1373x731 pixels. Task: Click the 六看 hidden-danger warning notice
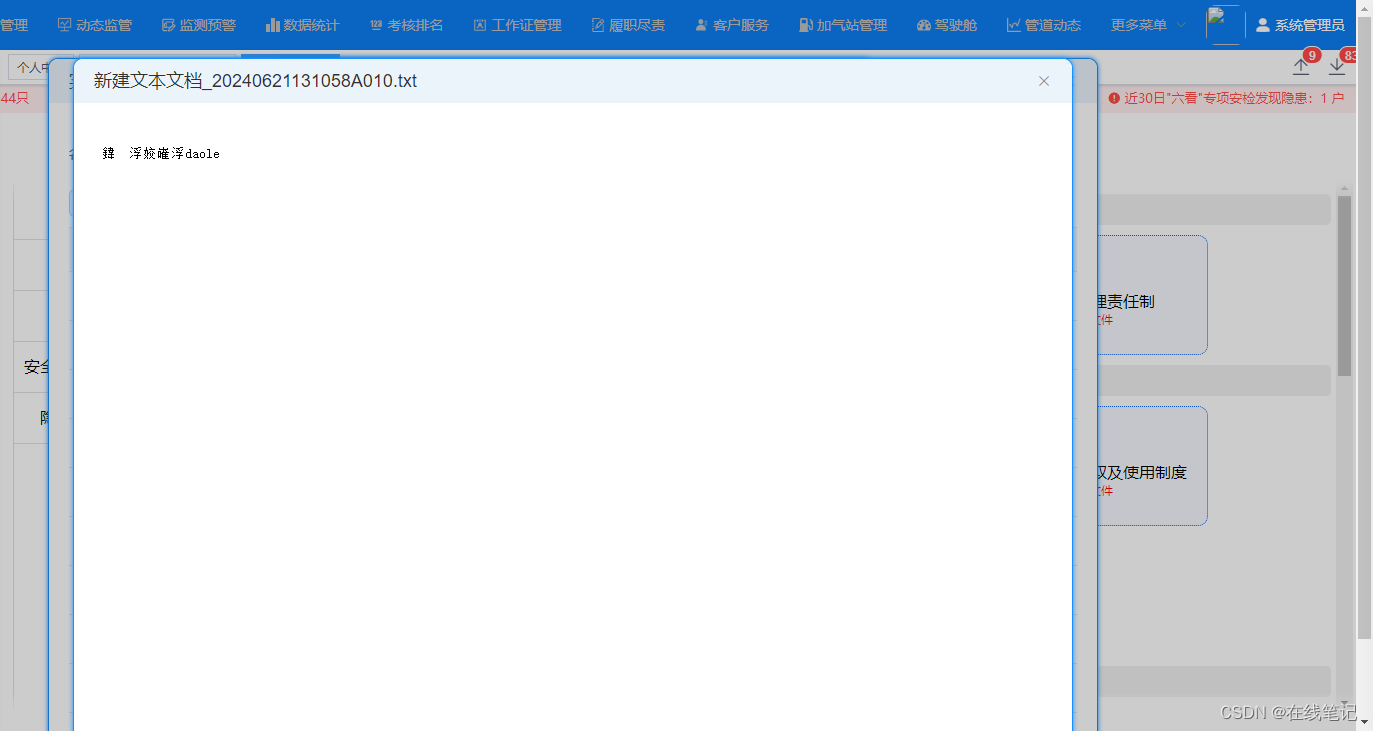tap(1226, 98)
